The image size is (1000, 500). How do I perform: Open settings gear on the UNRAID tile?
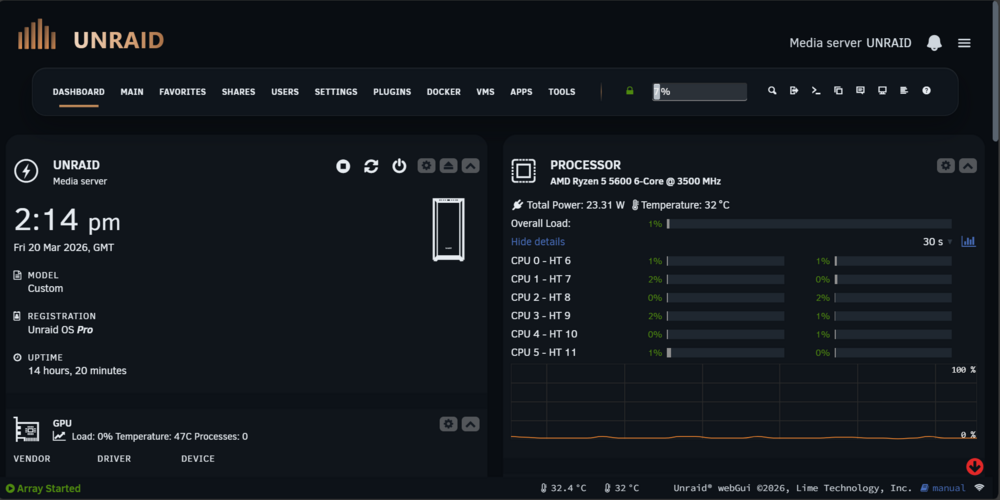pyautogui.click(x=427, y=166)
